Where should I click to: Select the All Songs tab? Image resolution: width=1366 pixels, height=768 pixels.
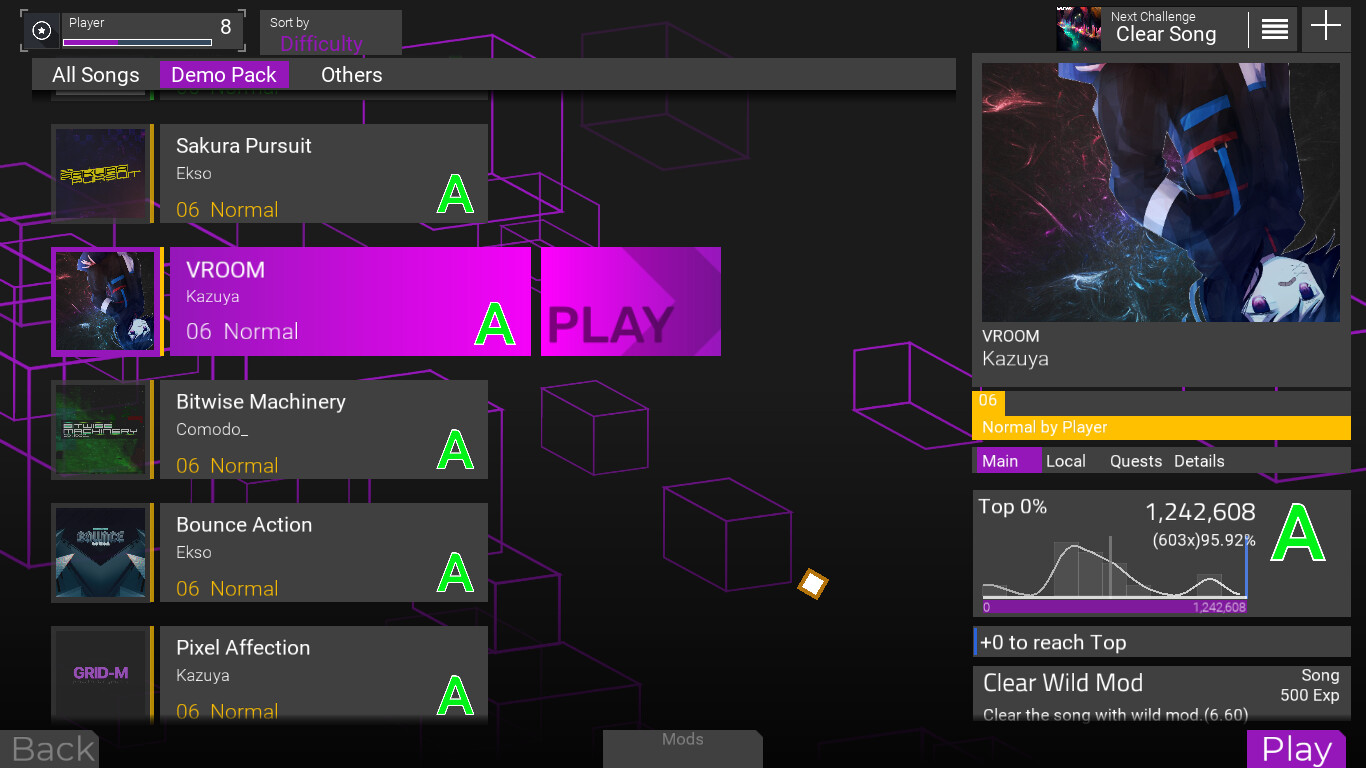pyautogui.click(x=96, y=74)
